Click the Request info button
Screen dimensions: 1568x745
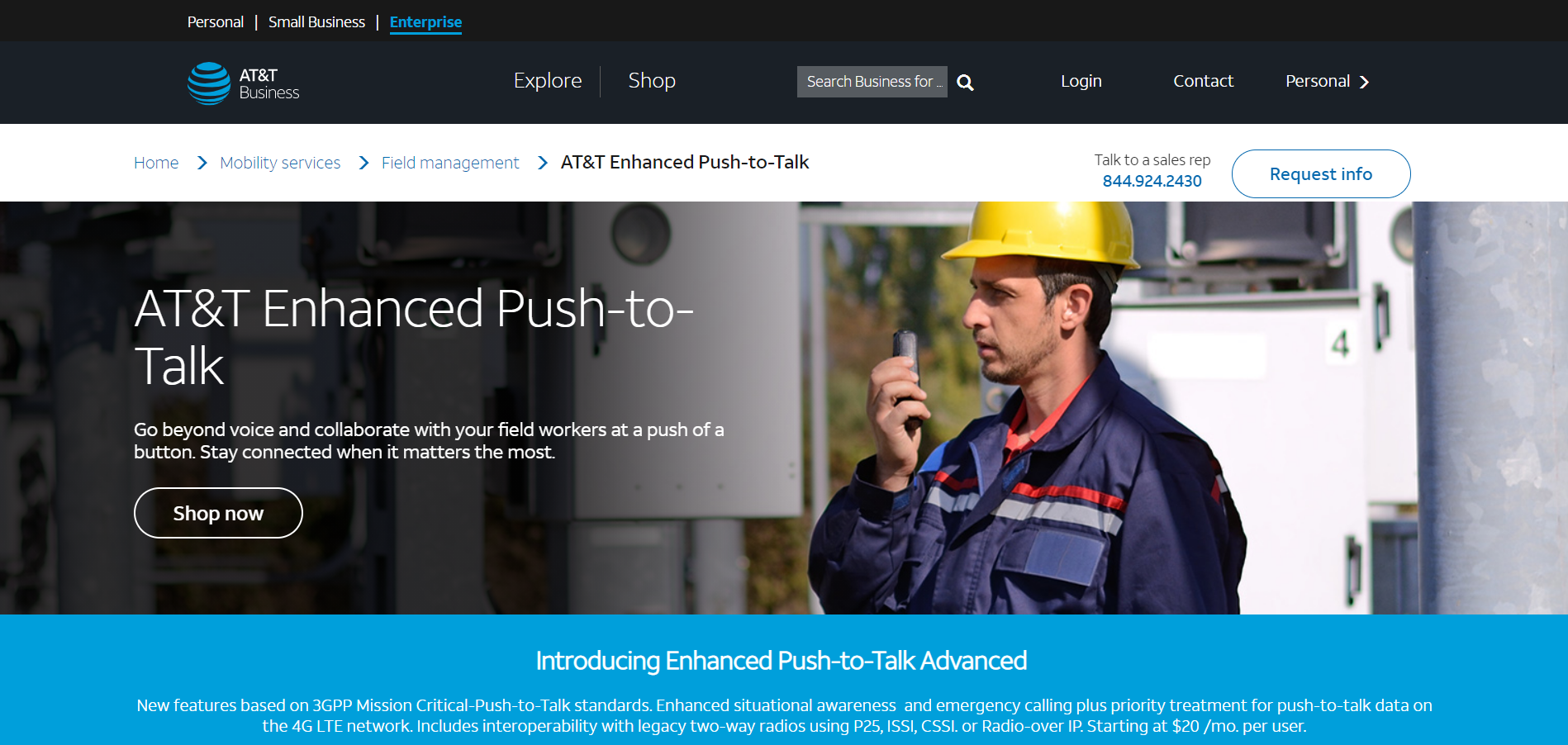1321,173
